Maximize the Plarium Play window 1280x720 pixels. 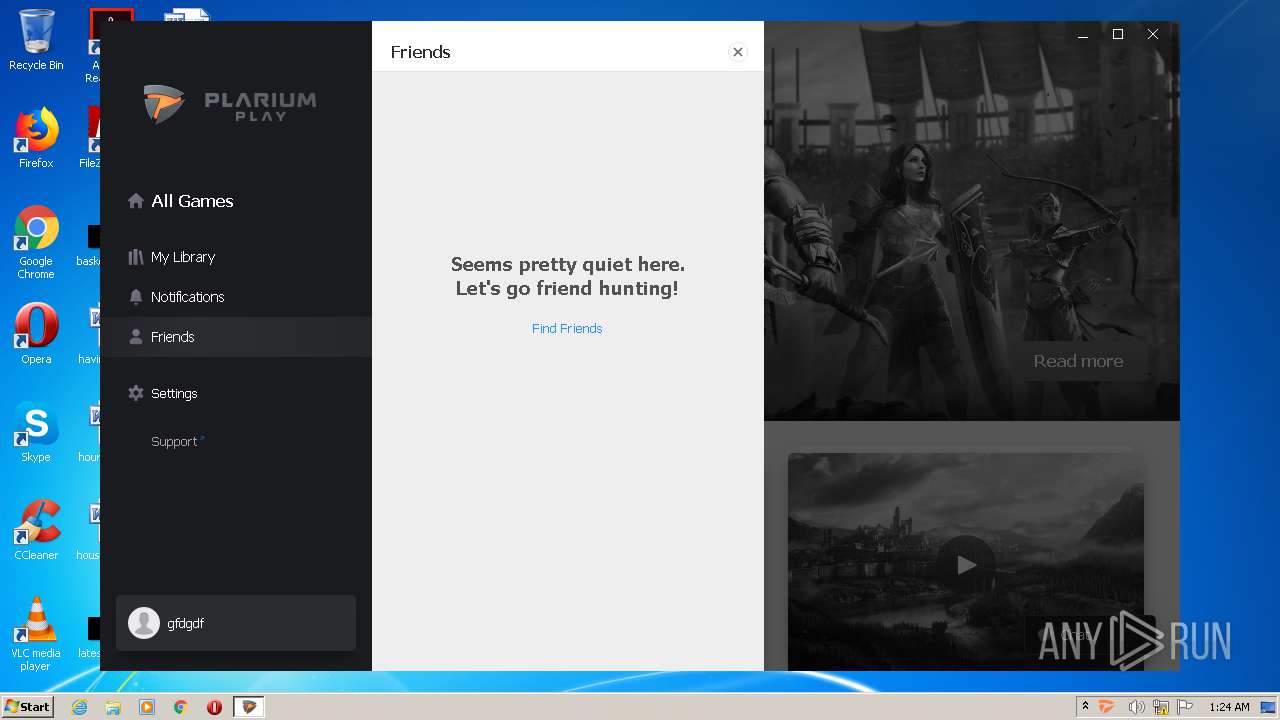click(x=1118, y=35)
